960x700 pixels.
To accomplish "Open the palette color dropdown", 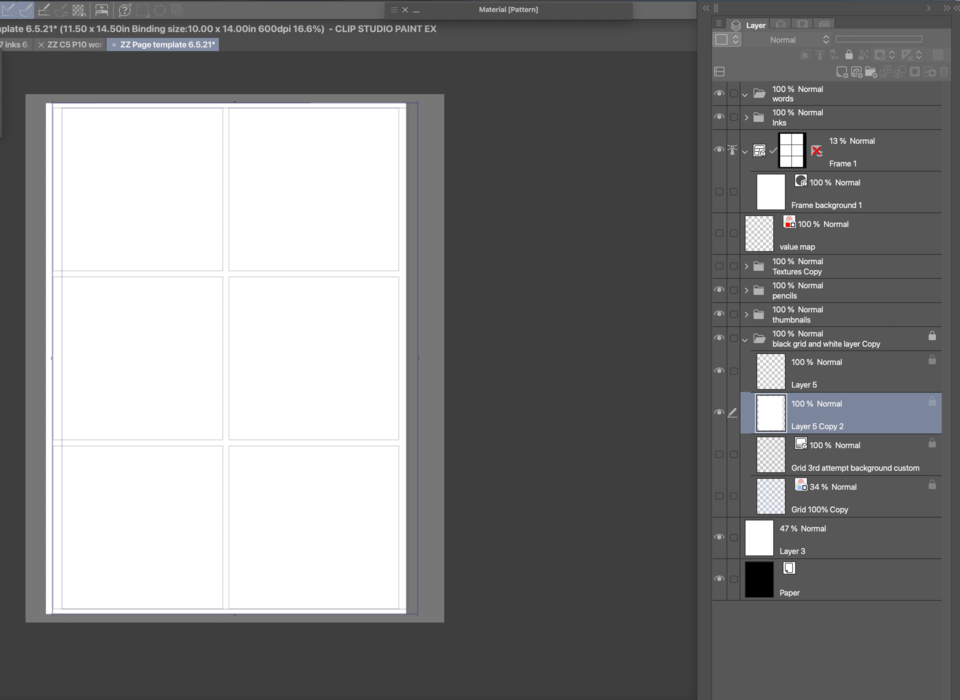I will tap(727, 40).
